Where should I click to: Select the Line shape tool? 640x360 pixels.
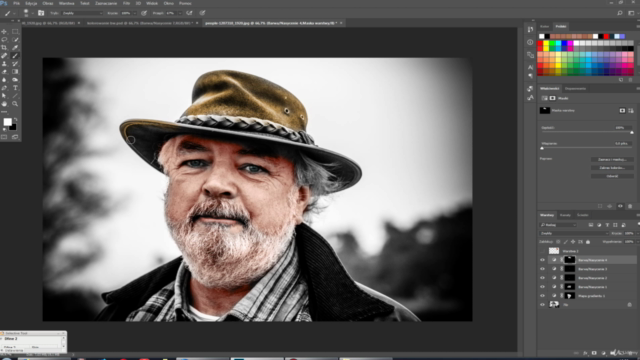tap(15, 96)
